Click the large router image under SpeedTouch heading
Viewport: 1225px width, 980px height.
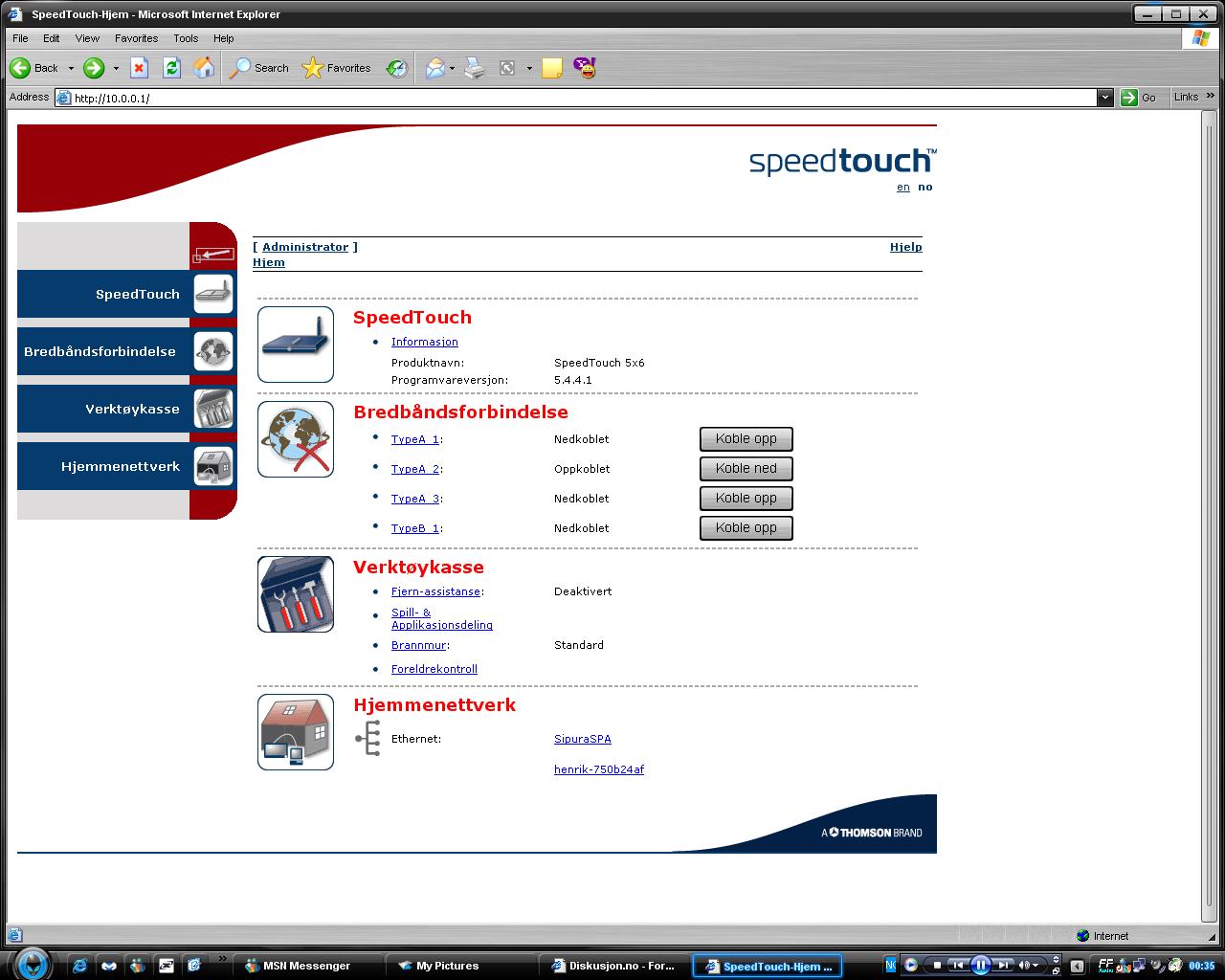click(296, 345)
